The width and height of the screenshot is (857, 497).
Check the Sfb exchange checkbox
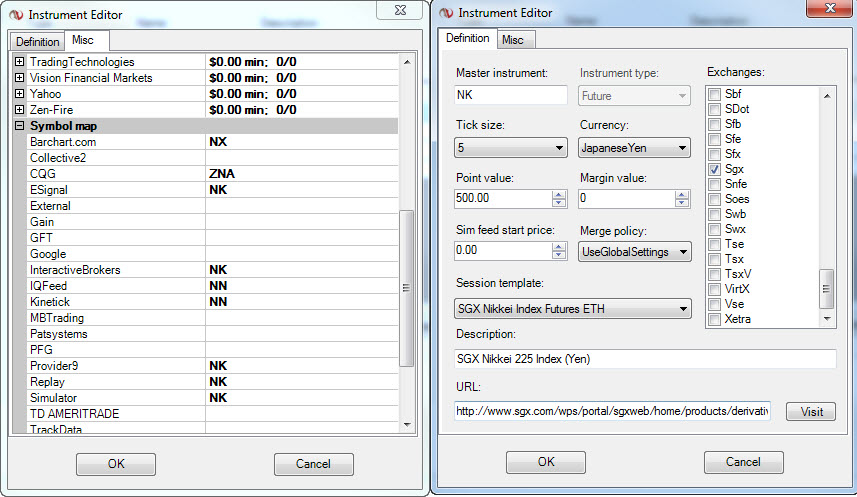(714, 124)
